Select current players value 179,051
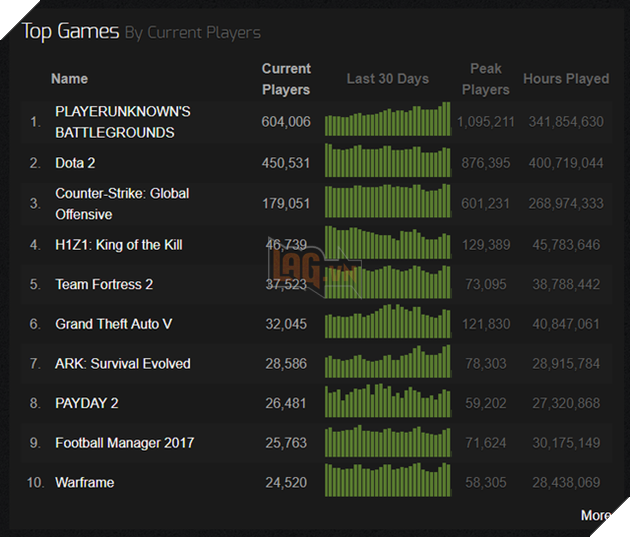 tap(286, 204)
